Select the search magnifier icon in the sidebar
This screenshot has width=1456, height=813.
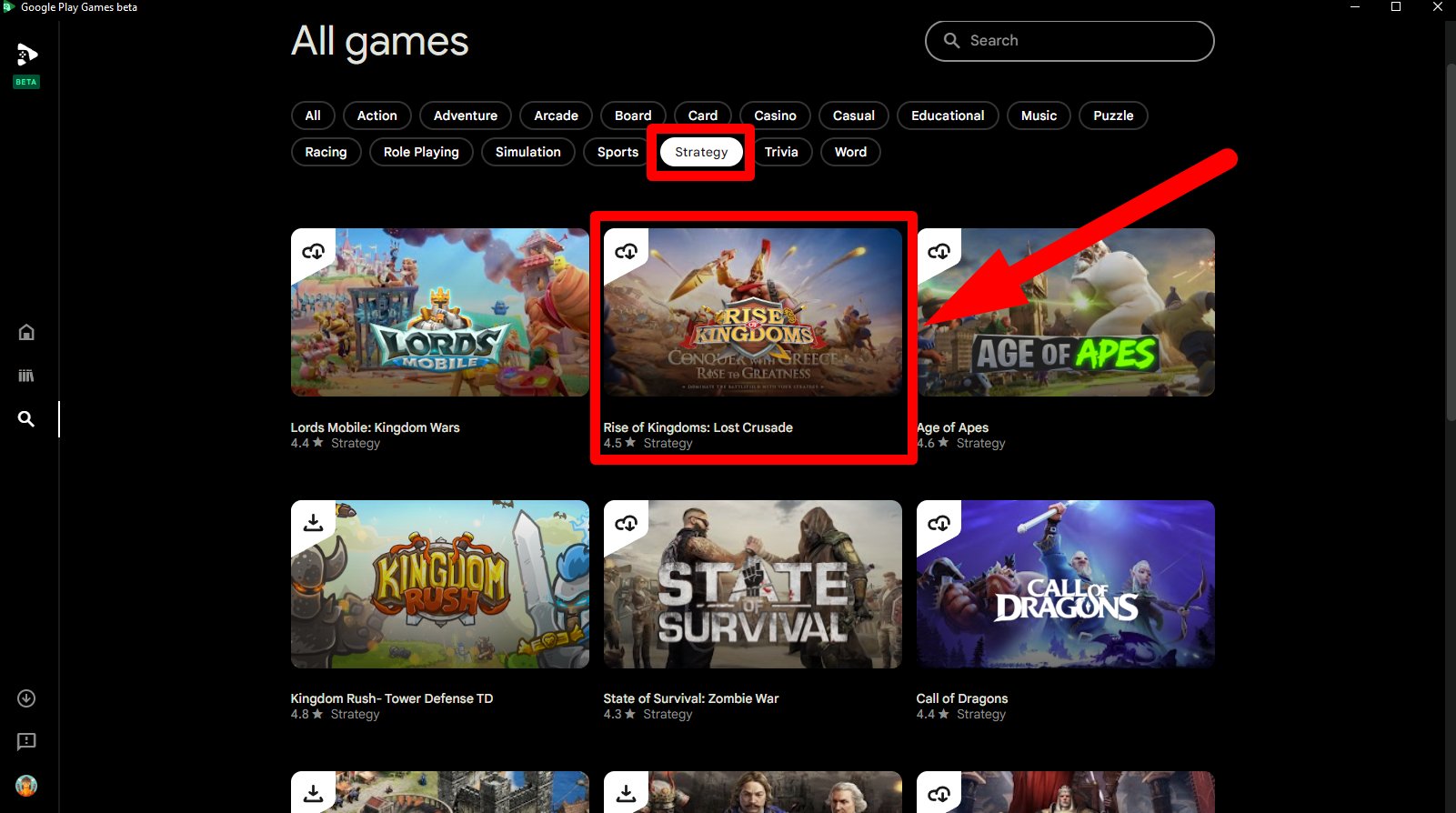26,419
